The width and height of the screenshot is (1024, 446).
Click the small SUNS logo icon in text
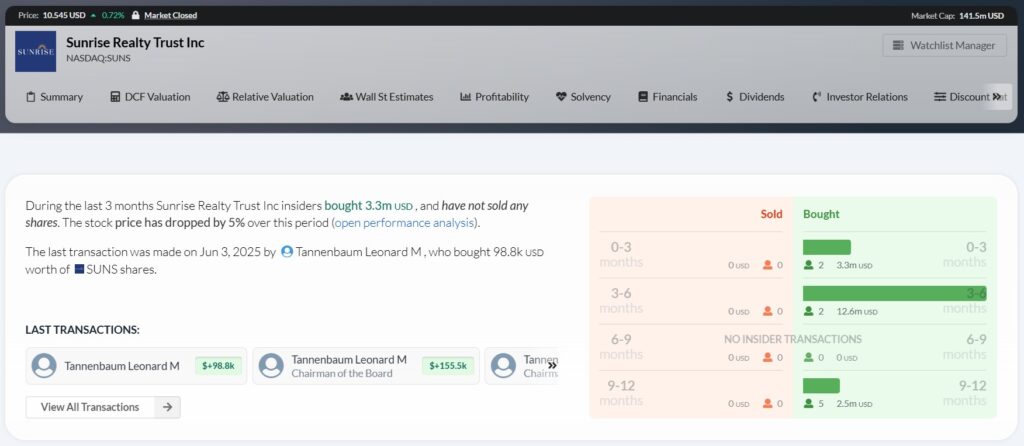79,268
